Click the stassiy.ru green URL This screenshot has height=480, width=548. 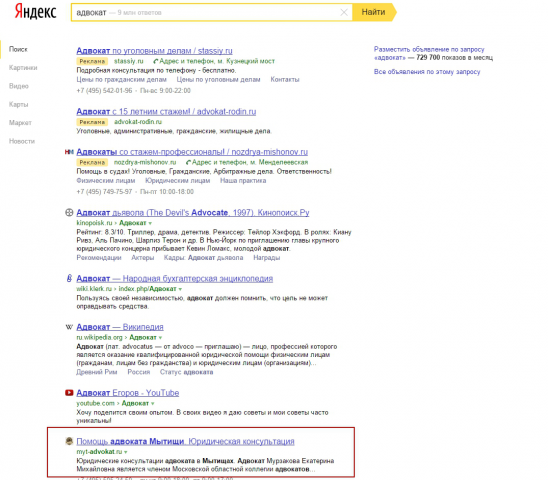(x=129, y=61)
